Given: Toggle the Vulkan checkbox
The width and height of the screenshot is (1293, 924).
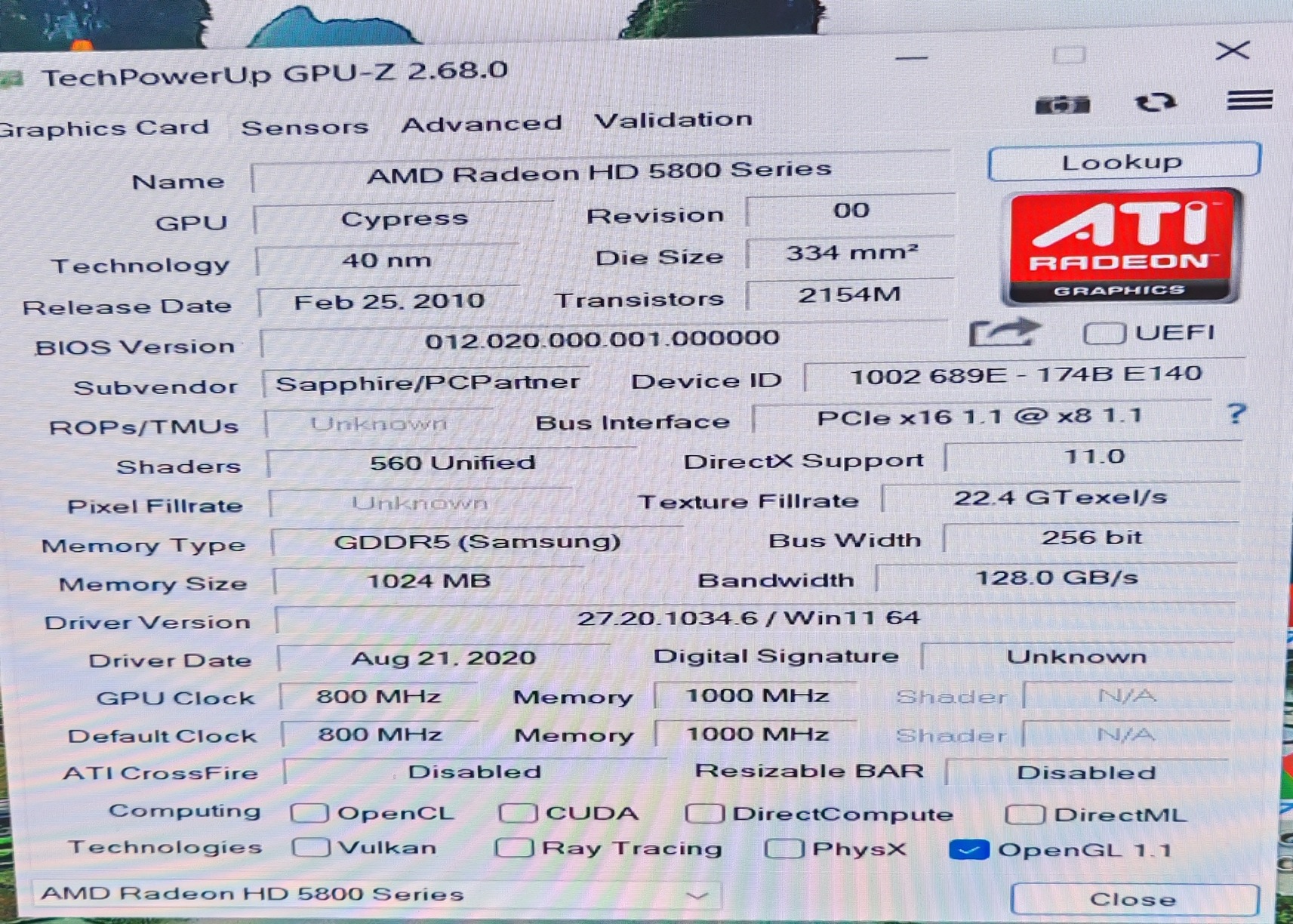Looking at the screenshot, I should click(x=311, y=847).
